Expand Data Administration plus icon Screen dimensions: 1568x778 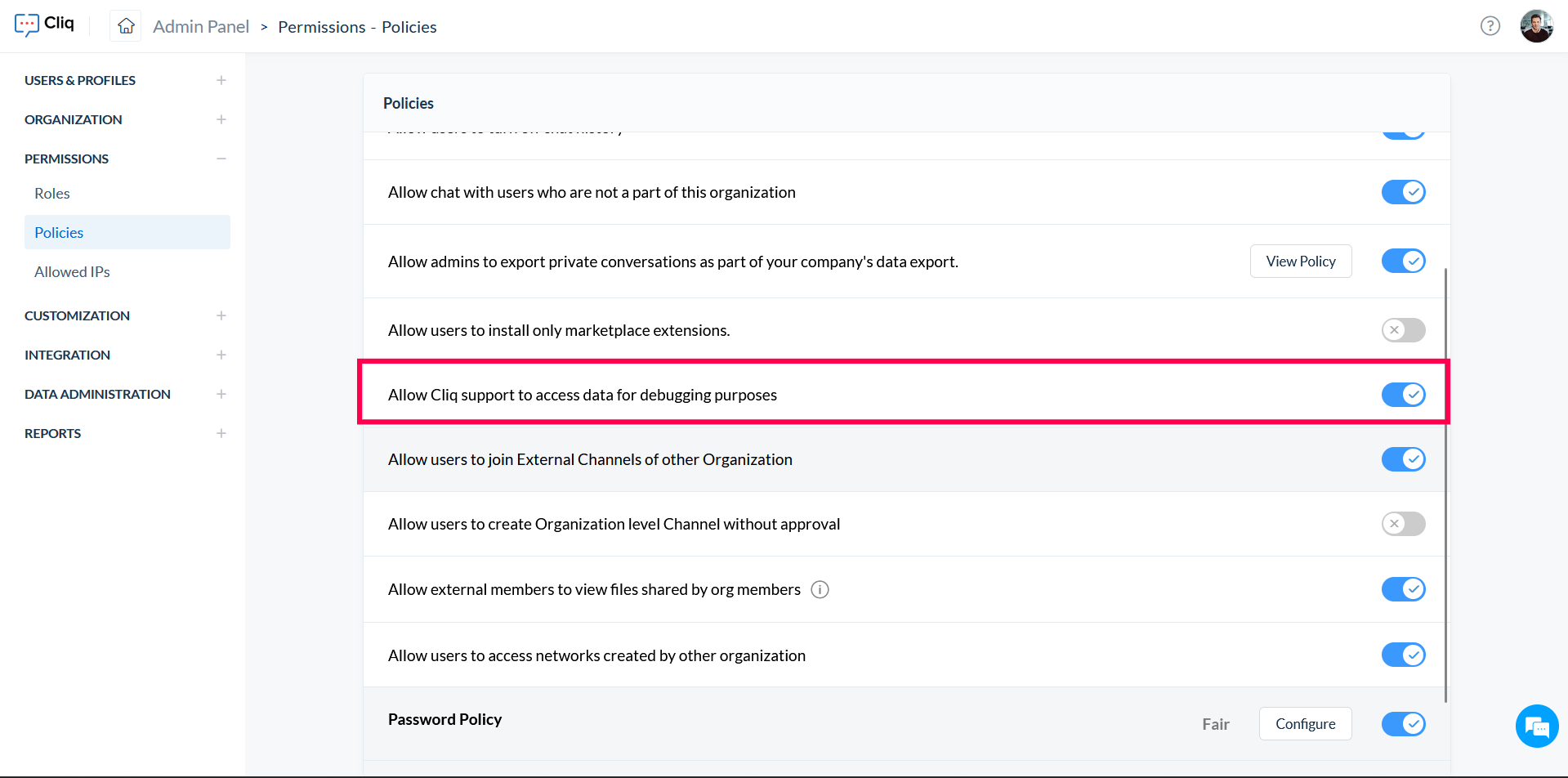click(221, 394)
